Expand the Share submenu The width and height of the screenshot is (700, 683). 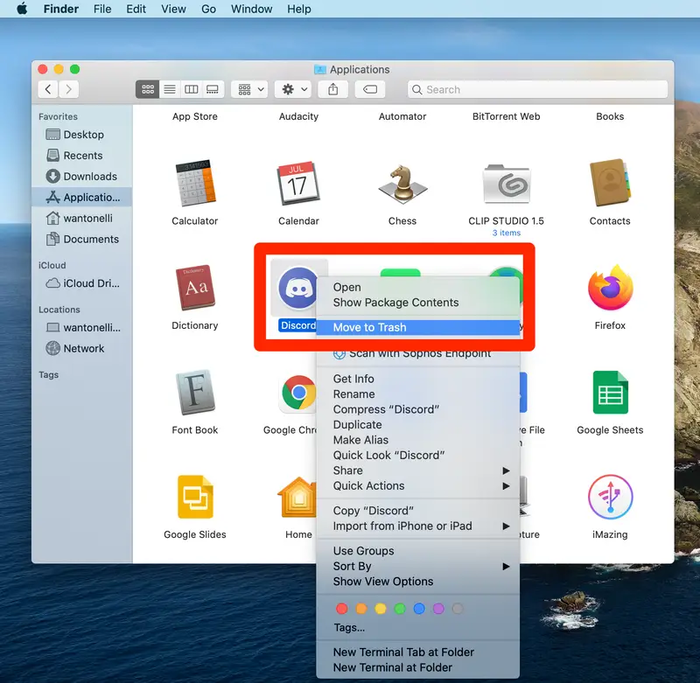[418, 470]
